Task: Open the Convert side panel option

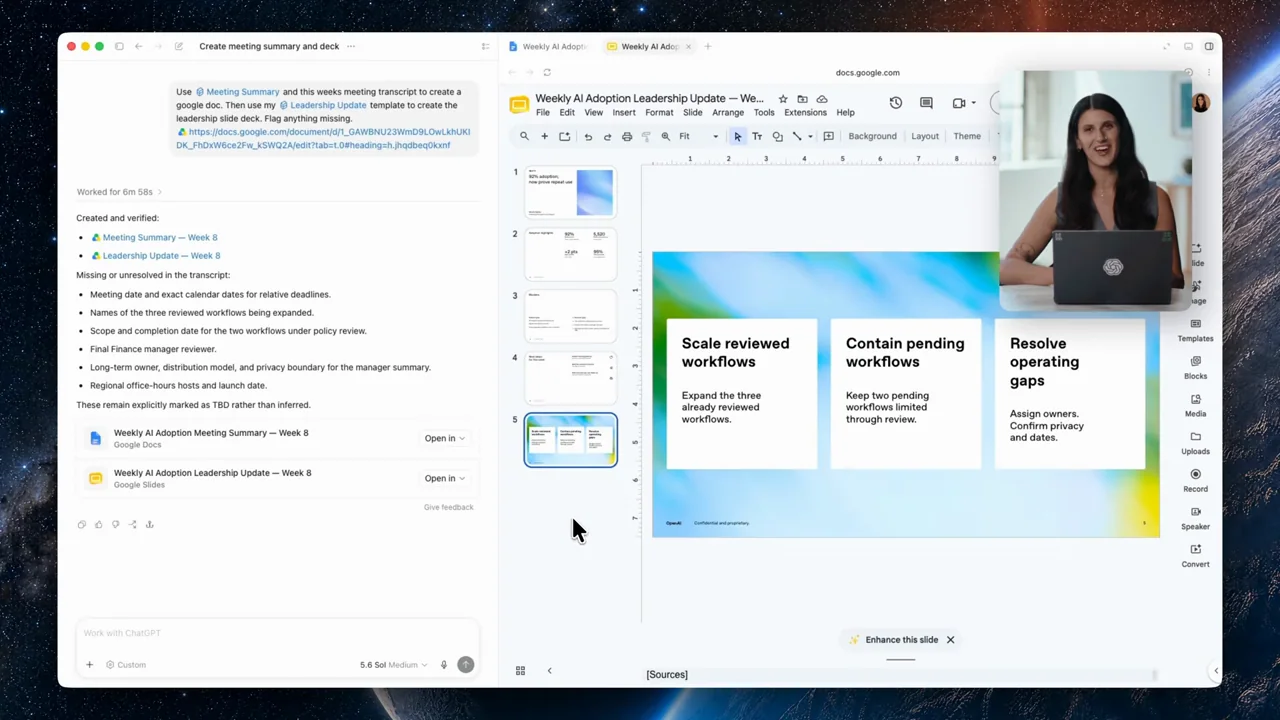Action: click(x=1195, y=556)
